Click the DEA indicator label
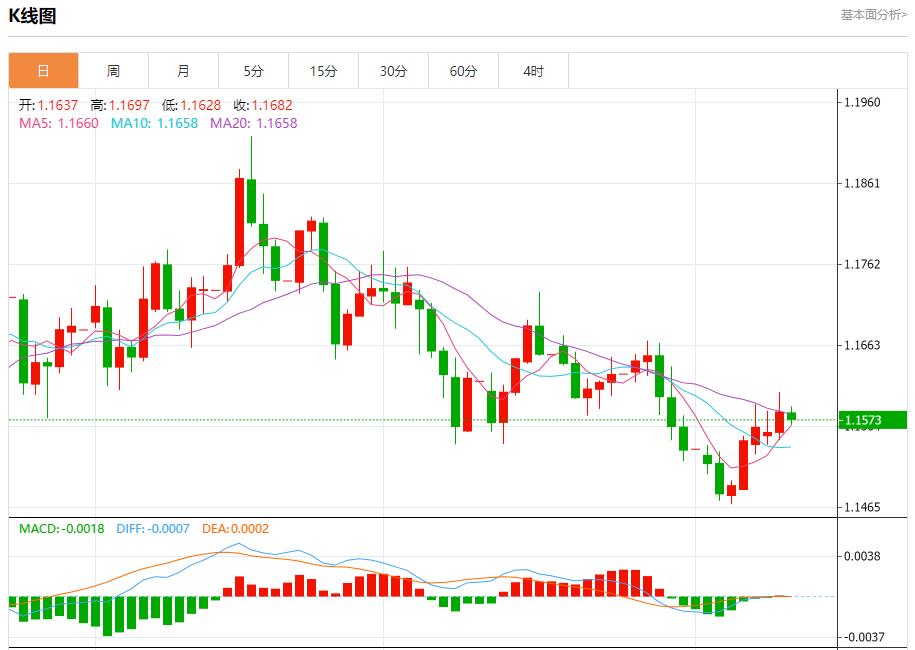The image size is (915, 650). click(235, 529)
